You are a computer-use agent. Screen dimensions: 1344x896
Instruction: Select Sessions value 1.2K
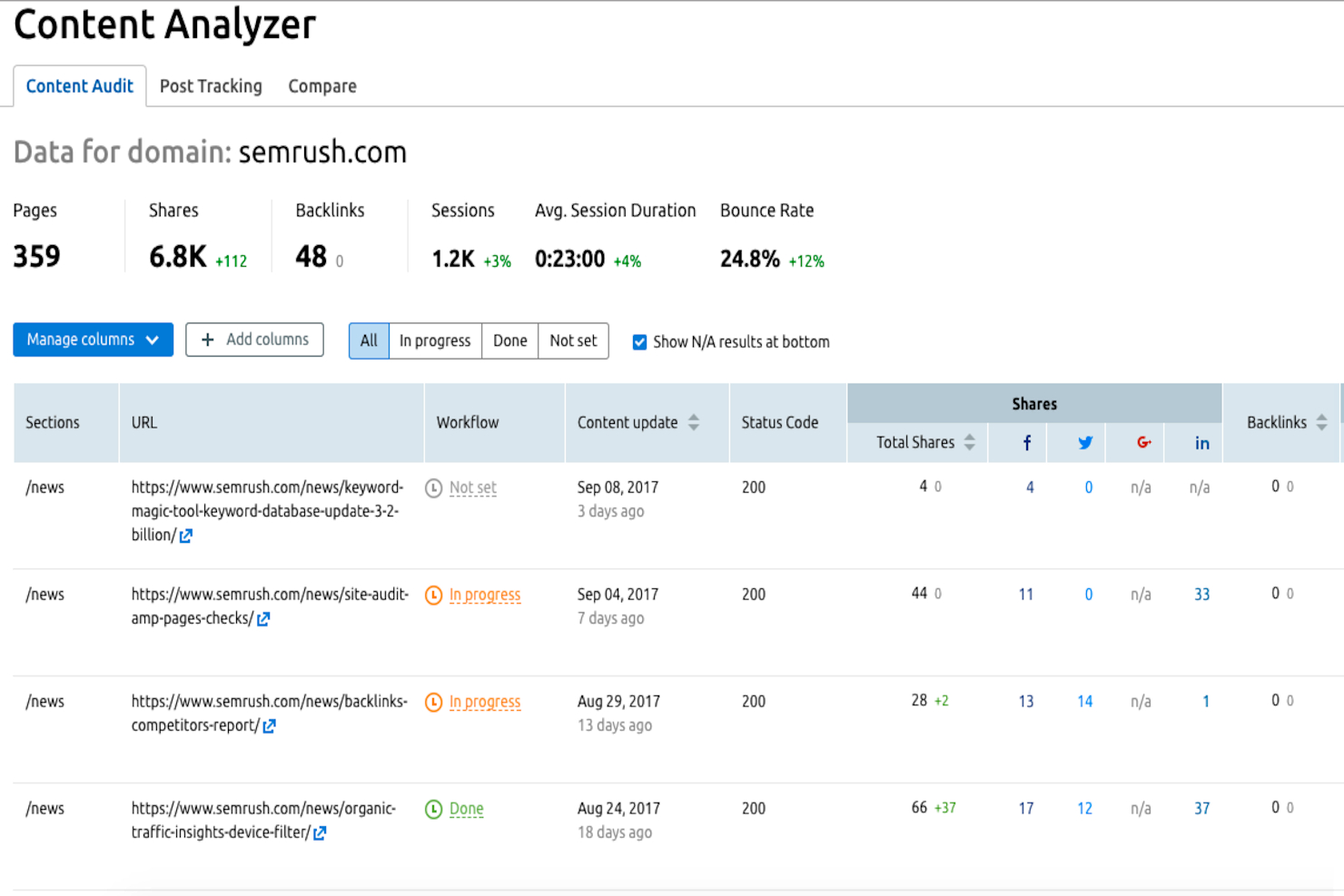pyautogui.click(x=453, y=260)
